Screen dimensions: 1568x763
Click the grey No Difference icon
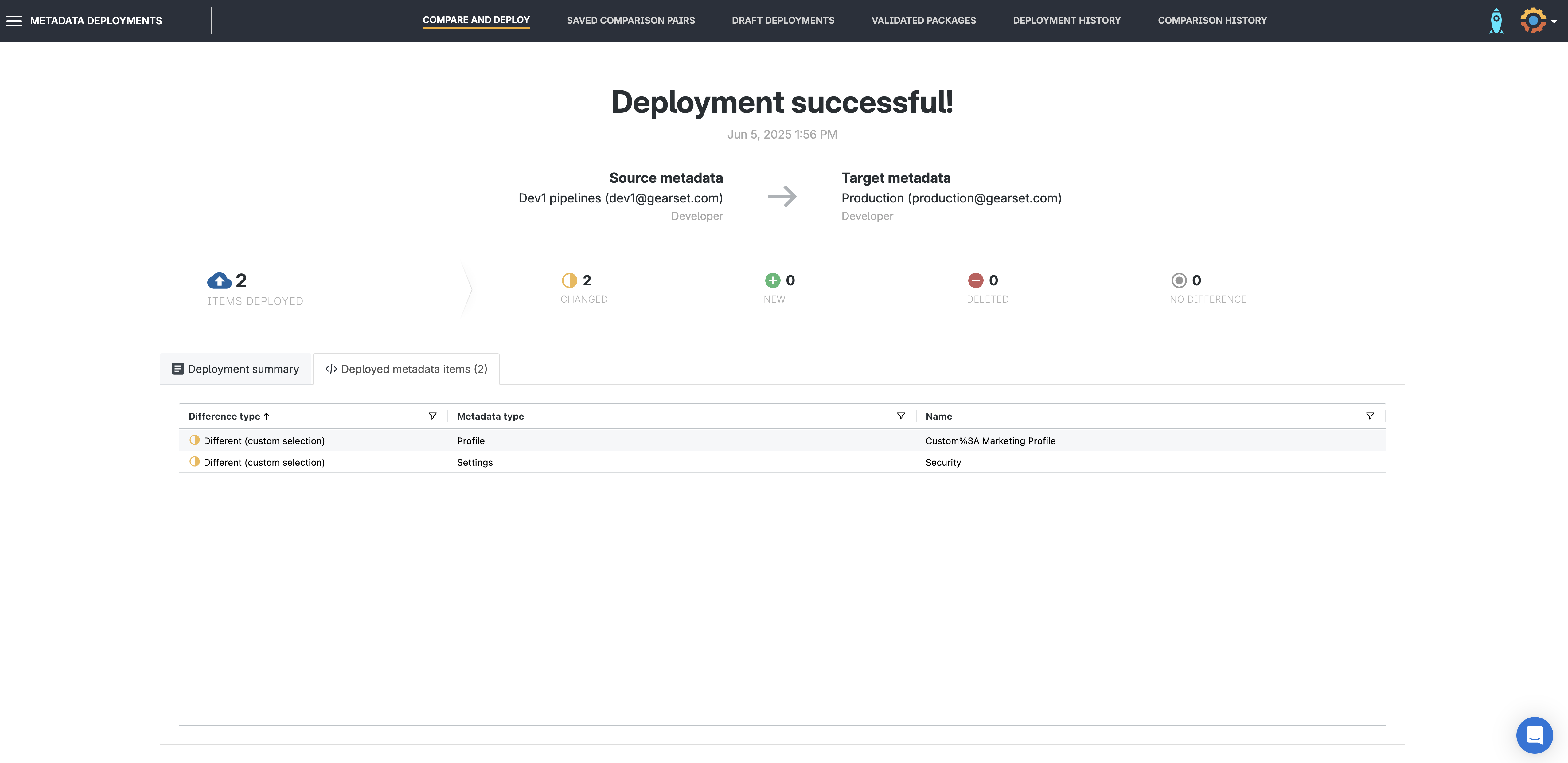(x=1178, y=280)
